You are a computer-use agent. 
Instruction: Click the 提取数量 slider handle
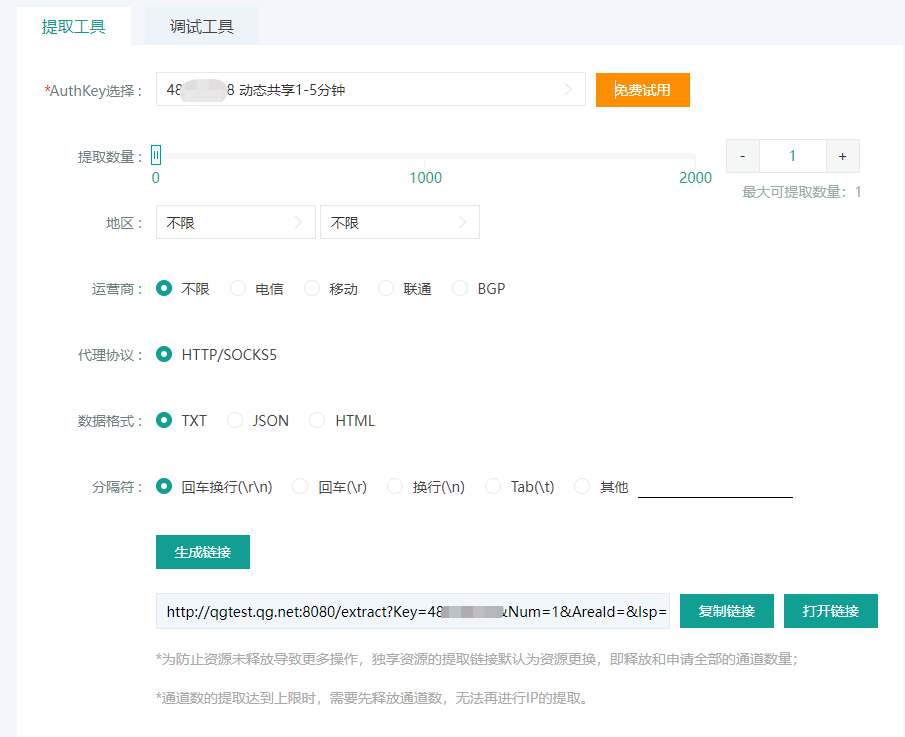tap(156, 155)
